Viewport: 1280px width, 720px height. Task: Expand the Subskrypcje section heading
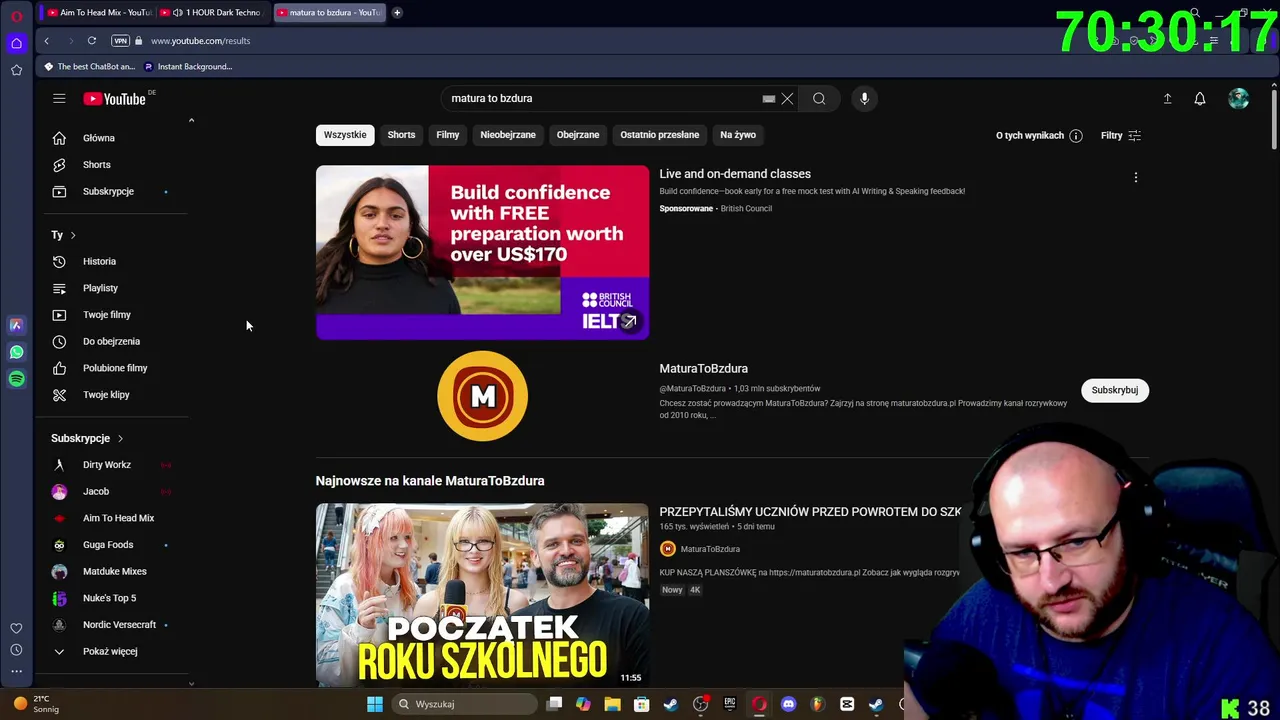pos(87,438)
